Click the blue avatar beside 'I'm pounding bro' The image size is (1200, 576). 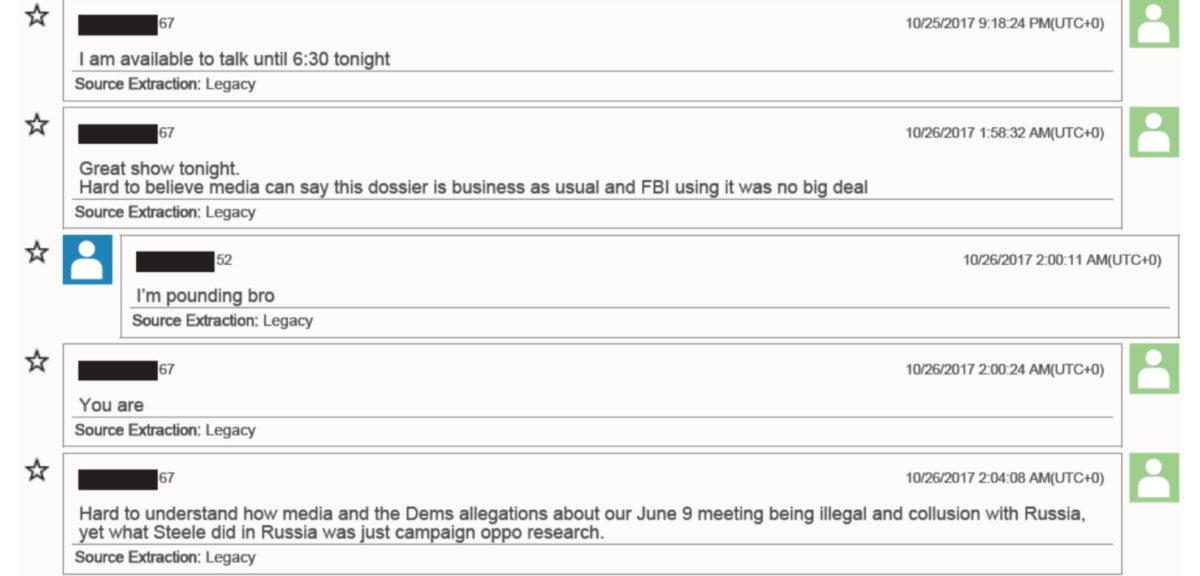[88, 260]
